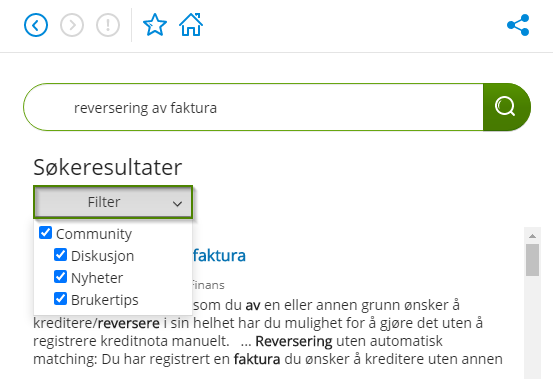Image resolution: width=553 pixels, height=379 pixels.
Task: Uncheck the Community filter checkbox
Action: 45,233
